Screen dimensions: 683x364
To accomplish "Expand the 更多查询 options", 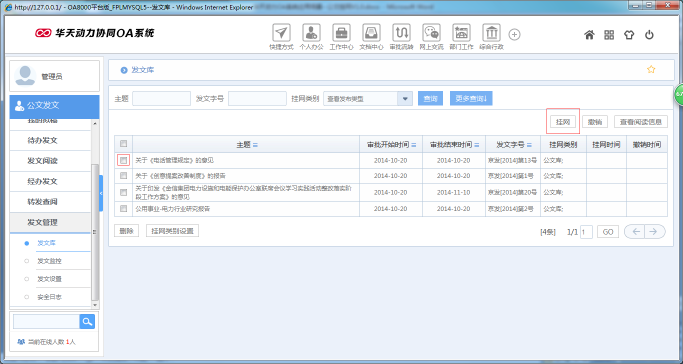I will coord(471,99).
